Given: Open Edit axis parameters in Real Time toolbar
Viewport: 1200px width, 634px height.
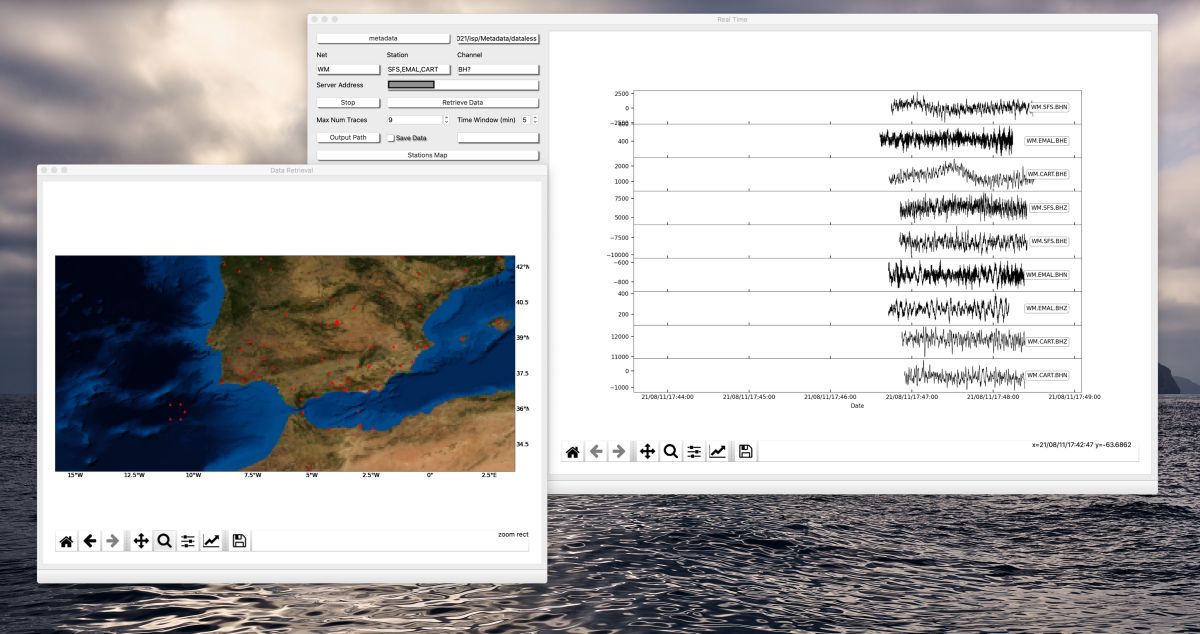Looking at the screenshot, I should pyautogui.click(x=717, y=452).
